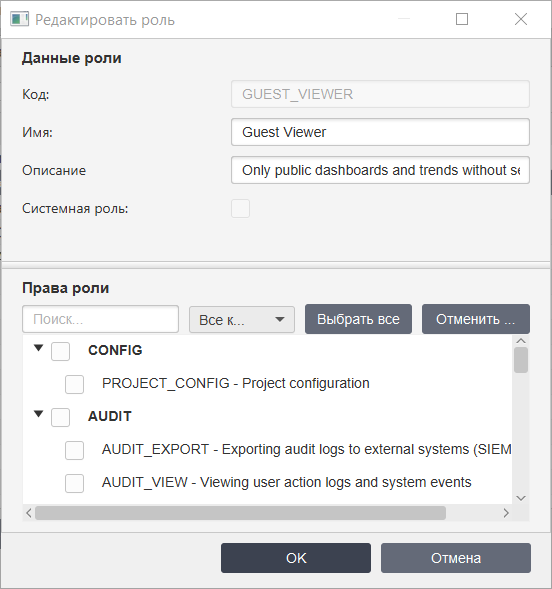Click the Выбрать все button

coord(358,319)
